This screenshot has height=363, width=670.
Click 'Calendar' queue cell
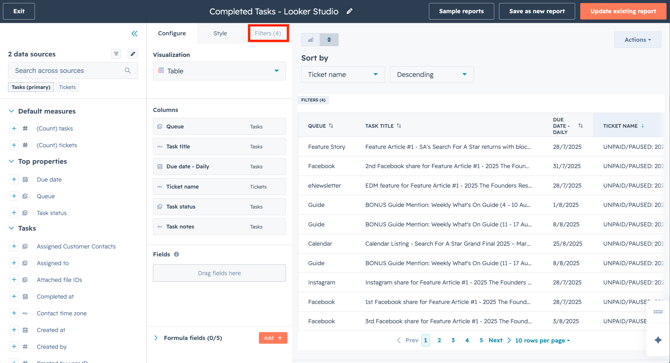pyautogui.click(x=320, y=243)
